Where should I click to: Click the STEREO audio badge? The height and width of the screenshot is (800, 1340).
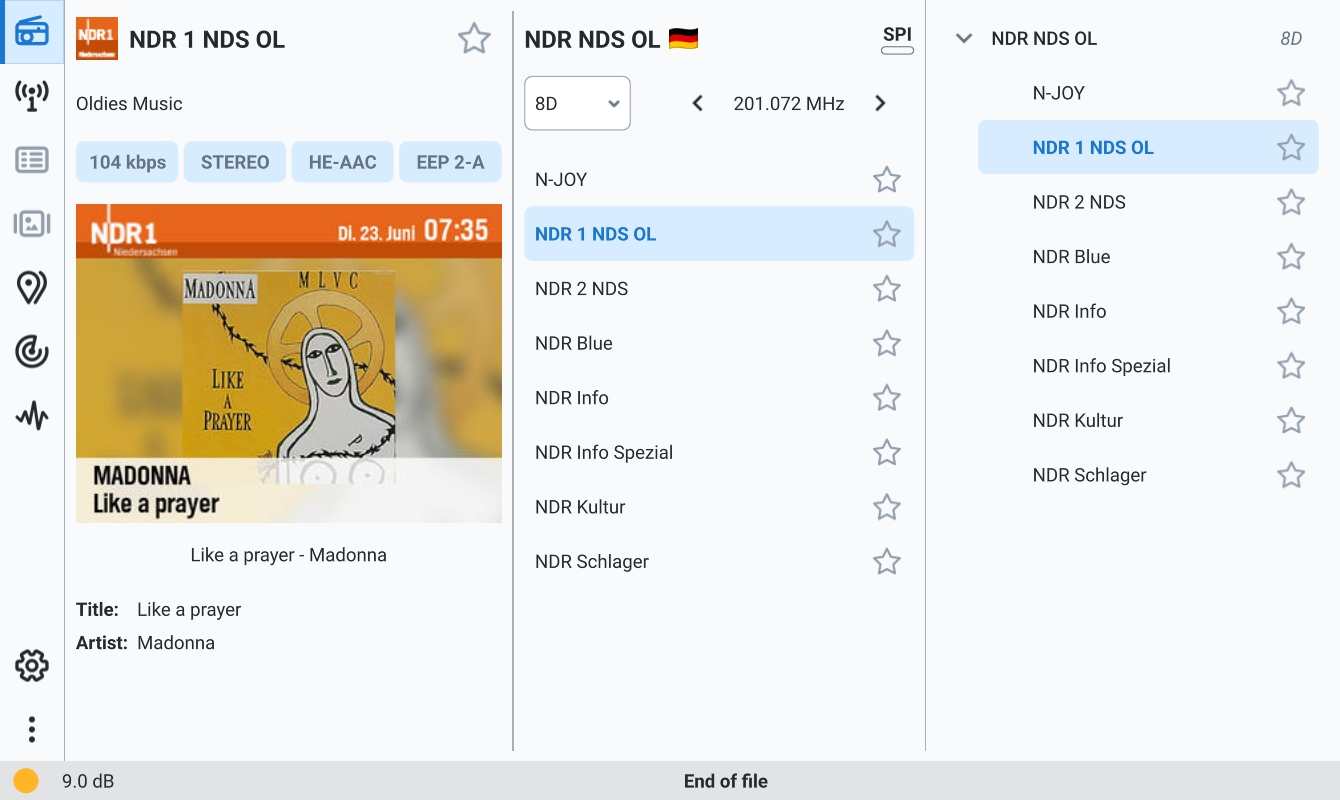(x=235, y=162)
